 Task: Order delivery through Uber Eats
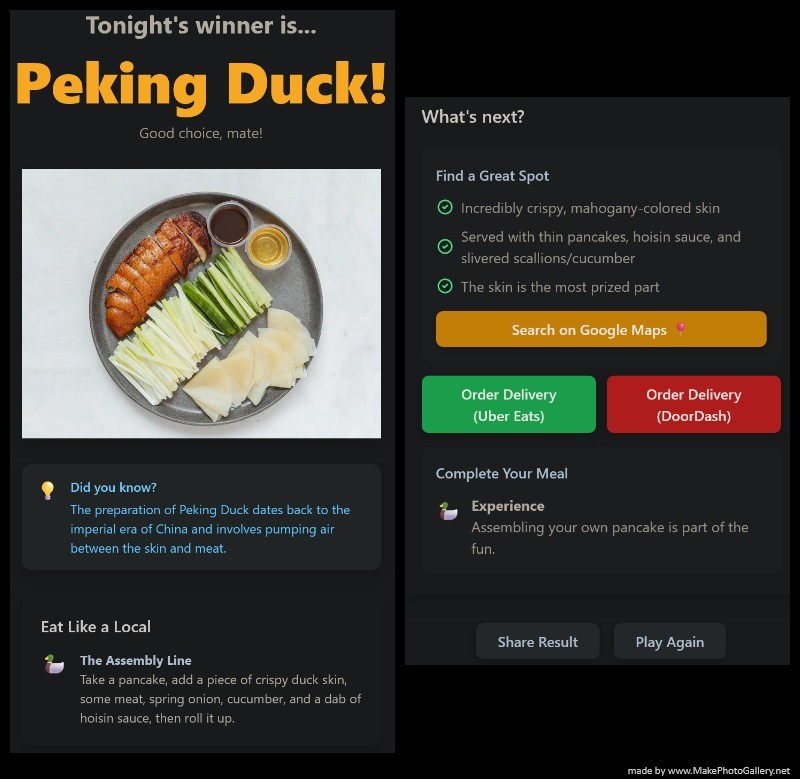[509, 405]
